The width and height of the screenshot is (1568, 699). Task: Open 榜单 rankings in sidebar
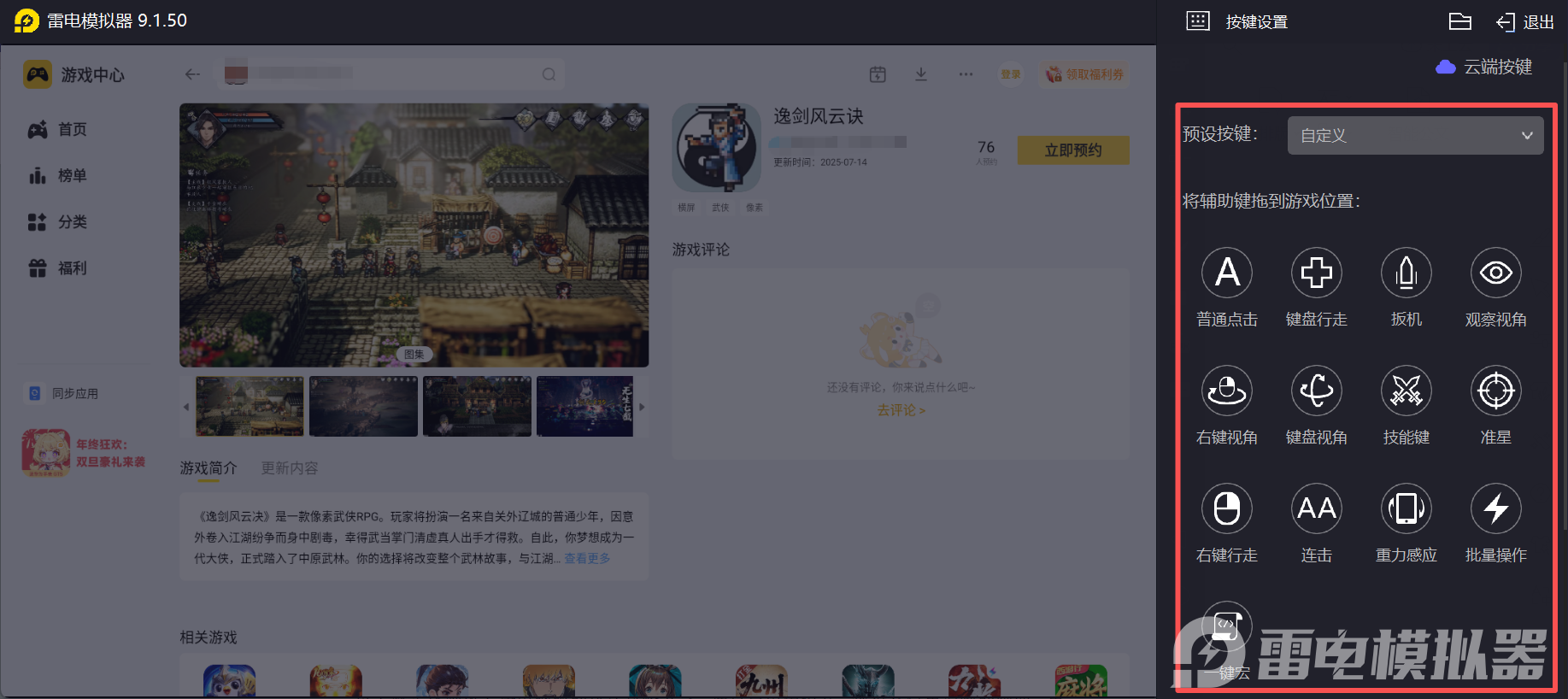[58, 175]
